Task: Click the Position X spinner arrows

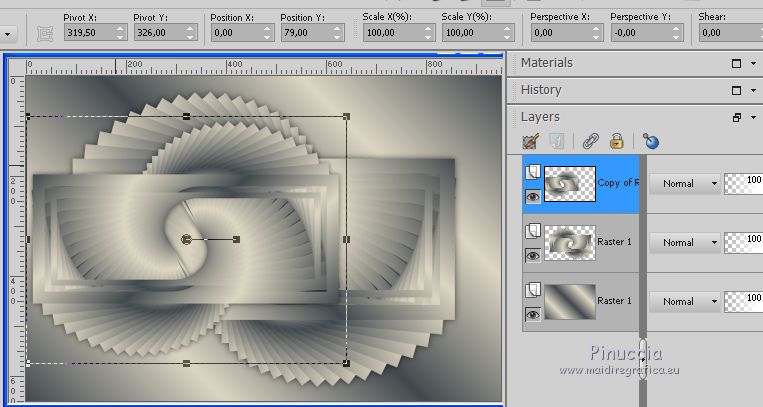Action: 268,33
